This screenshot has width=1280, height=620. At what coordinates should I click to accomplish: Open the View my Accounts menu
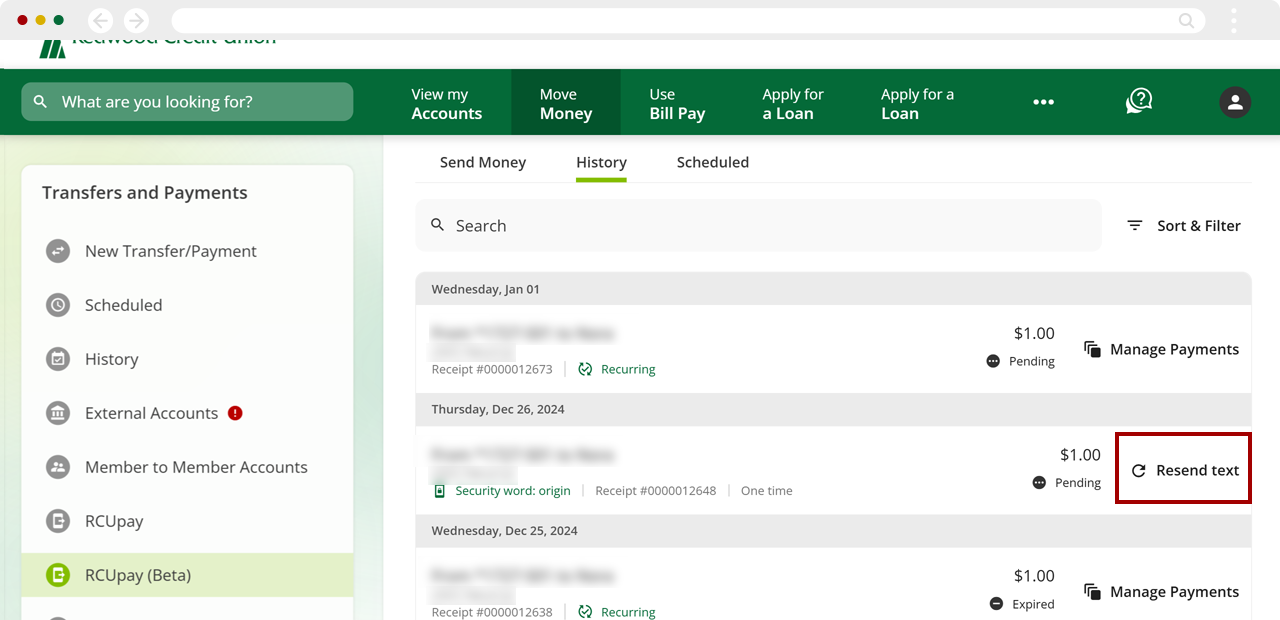(x=446, y=104)
